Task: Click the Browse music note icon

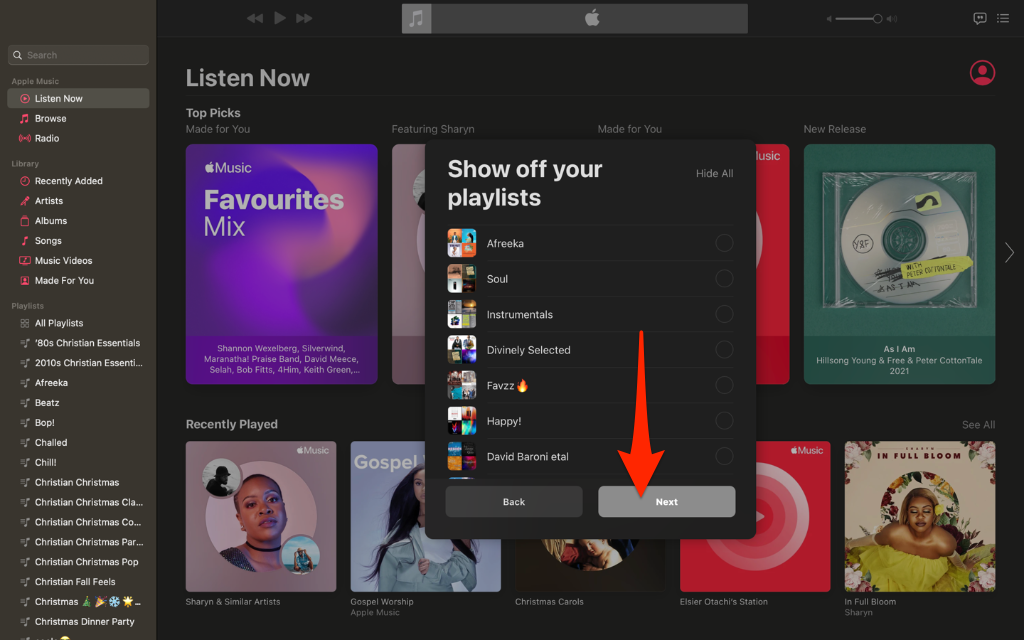Action: (25, 118)
